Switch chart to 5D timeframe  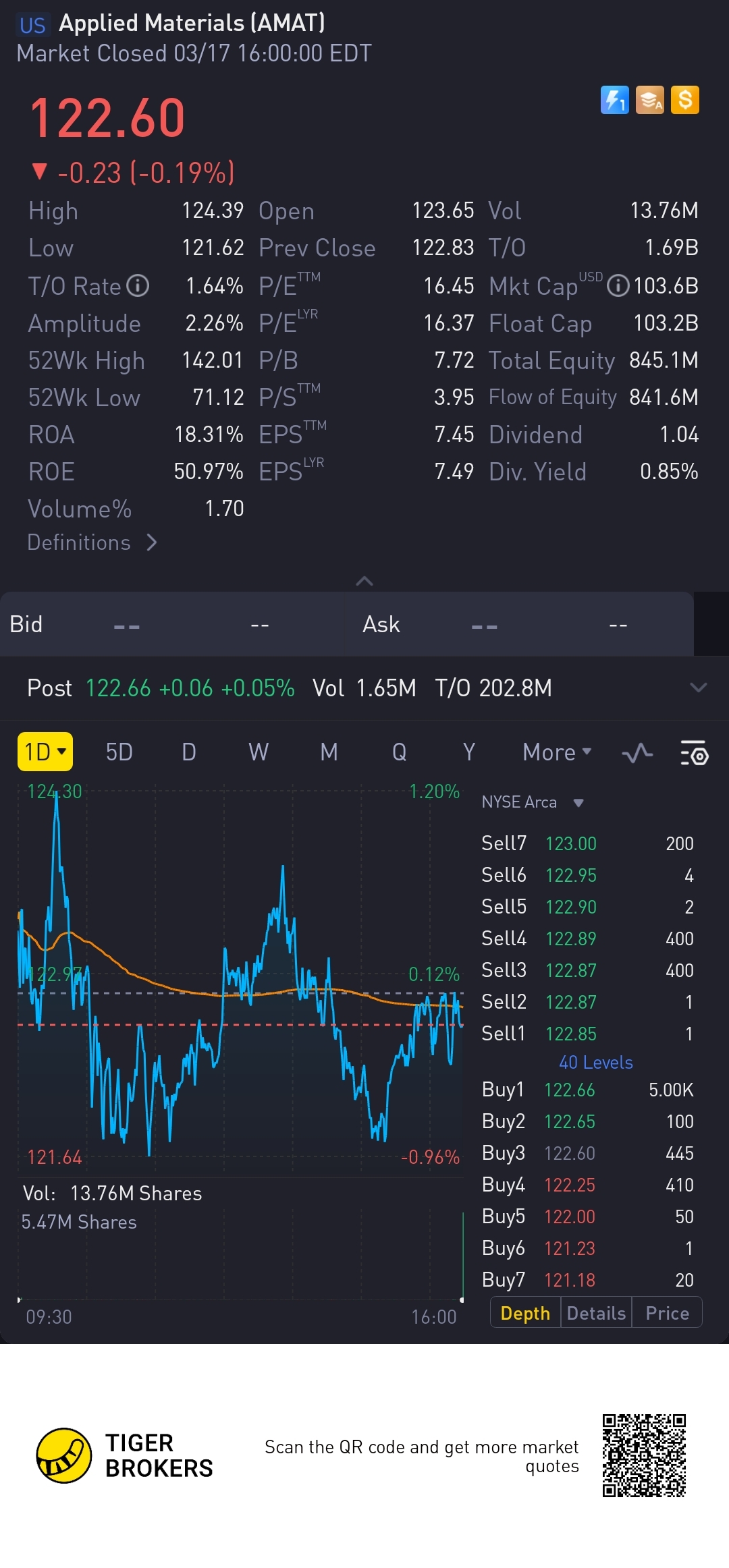119,752
